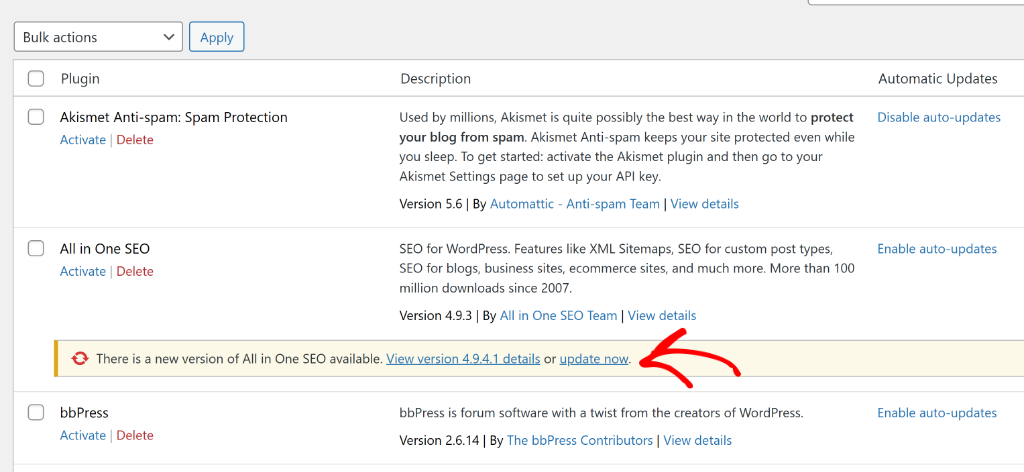Open Automattic - Anti-spam Team author link
Screen dimensions: 1024x472
point(575,204)
